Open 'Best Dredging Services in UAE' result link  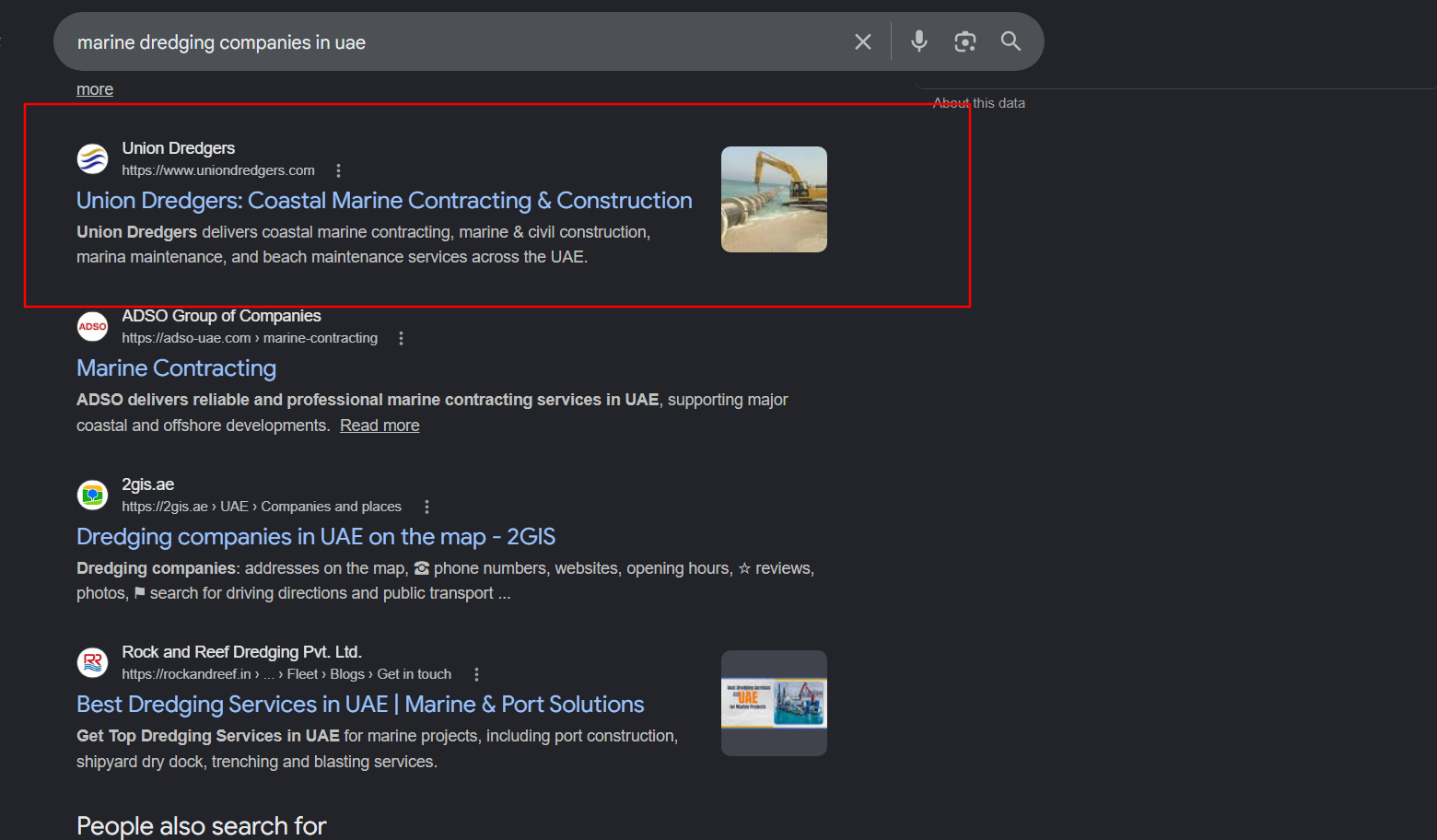click(x=360, y=705)
